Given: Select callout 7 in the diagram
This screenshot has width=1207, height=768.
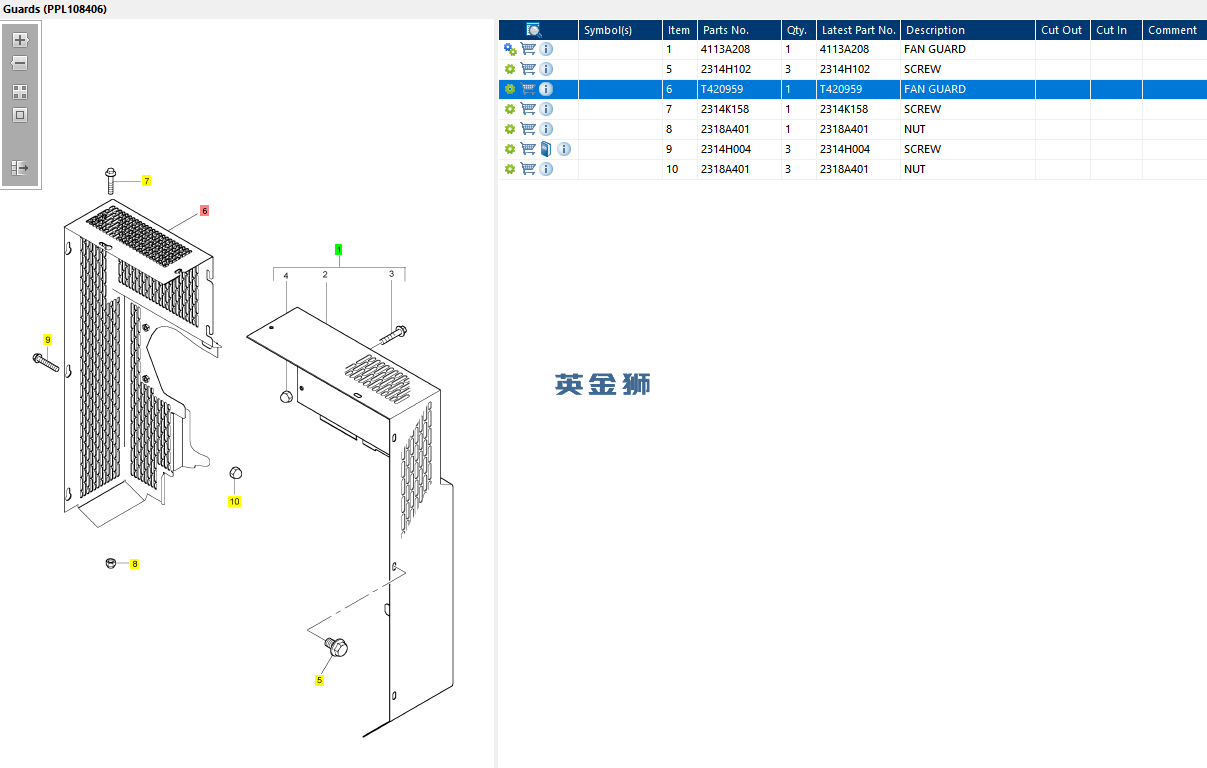Looking at the screenshot, I should tap(146, 181).
